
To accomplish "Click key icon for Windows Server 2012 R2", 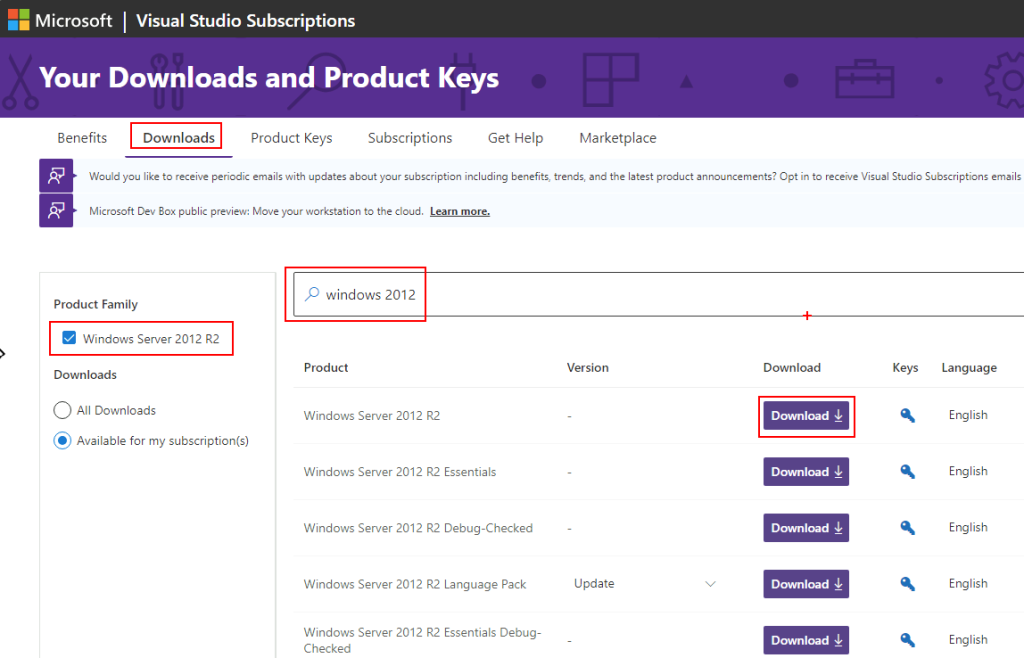I will point(907,416).
